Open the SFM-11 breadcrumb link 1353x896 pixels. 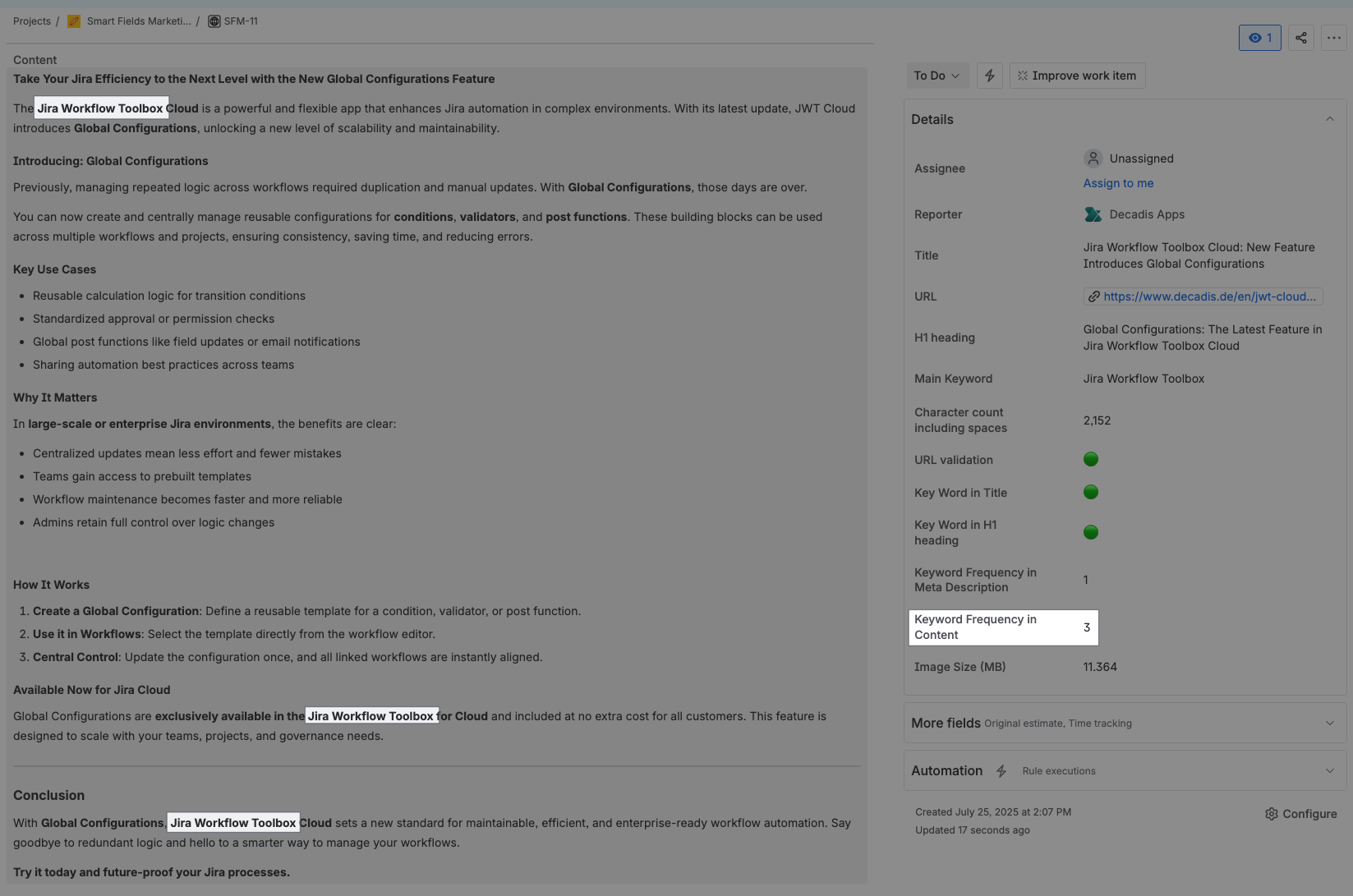pyautogui.click(x=241, y=21)
